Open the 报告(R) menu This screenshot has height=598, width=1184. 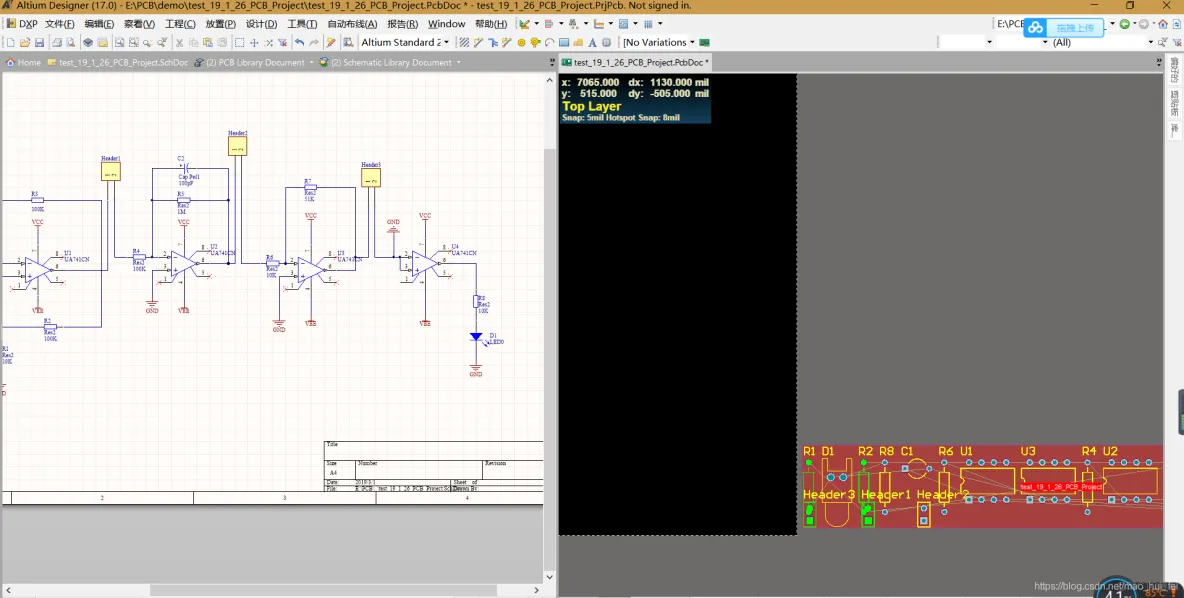(x=402, y=23)
